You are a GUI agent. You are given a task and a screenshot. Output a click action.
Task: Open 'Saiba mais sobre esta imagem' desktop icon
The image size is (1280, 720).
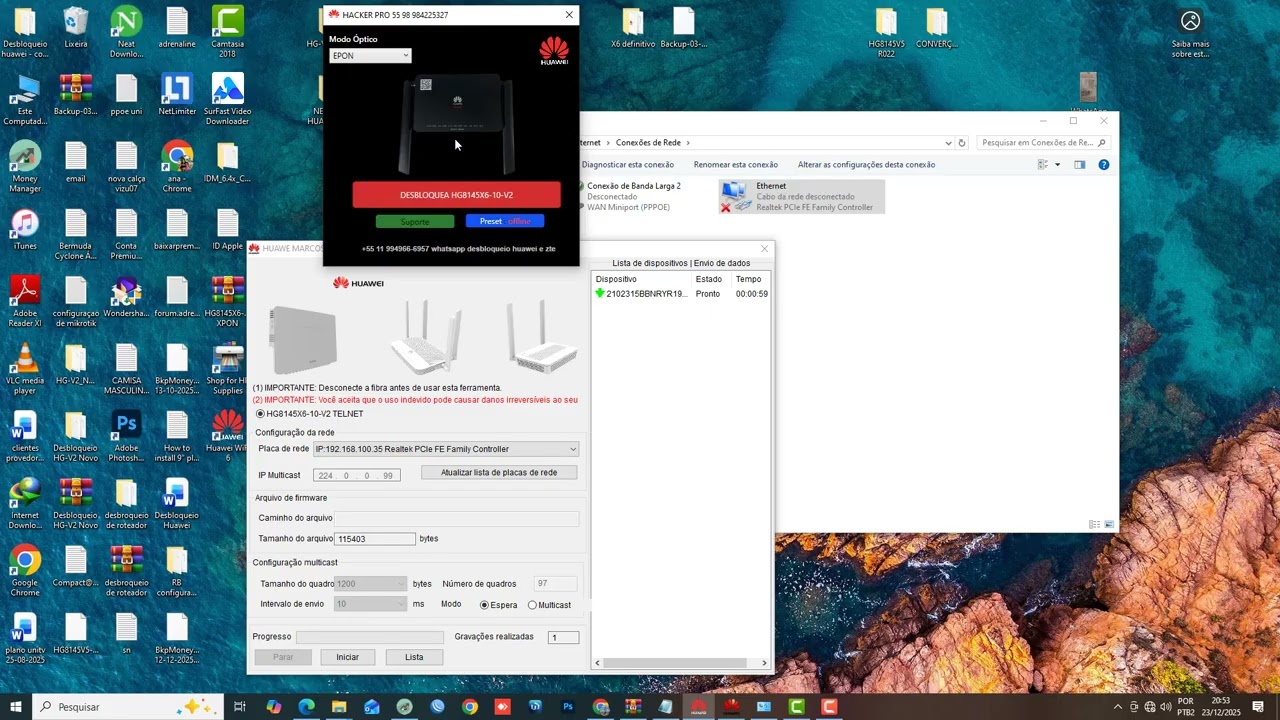coord(1190,33)
